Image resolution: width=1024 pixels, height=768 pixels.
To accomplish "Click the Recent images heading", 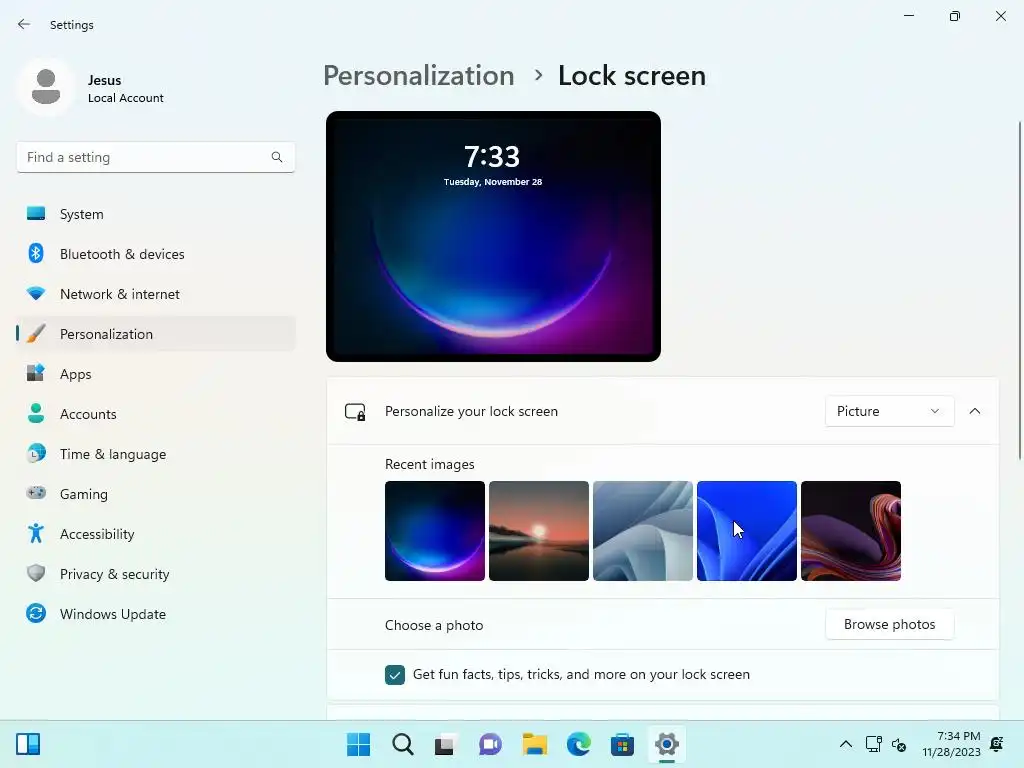I will click(430, 464).
